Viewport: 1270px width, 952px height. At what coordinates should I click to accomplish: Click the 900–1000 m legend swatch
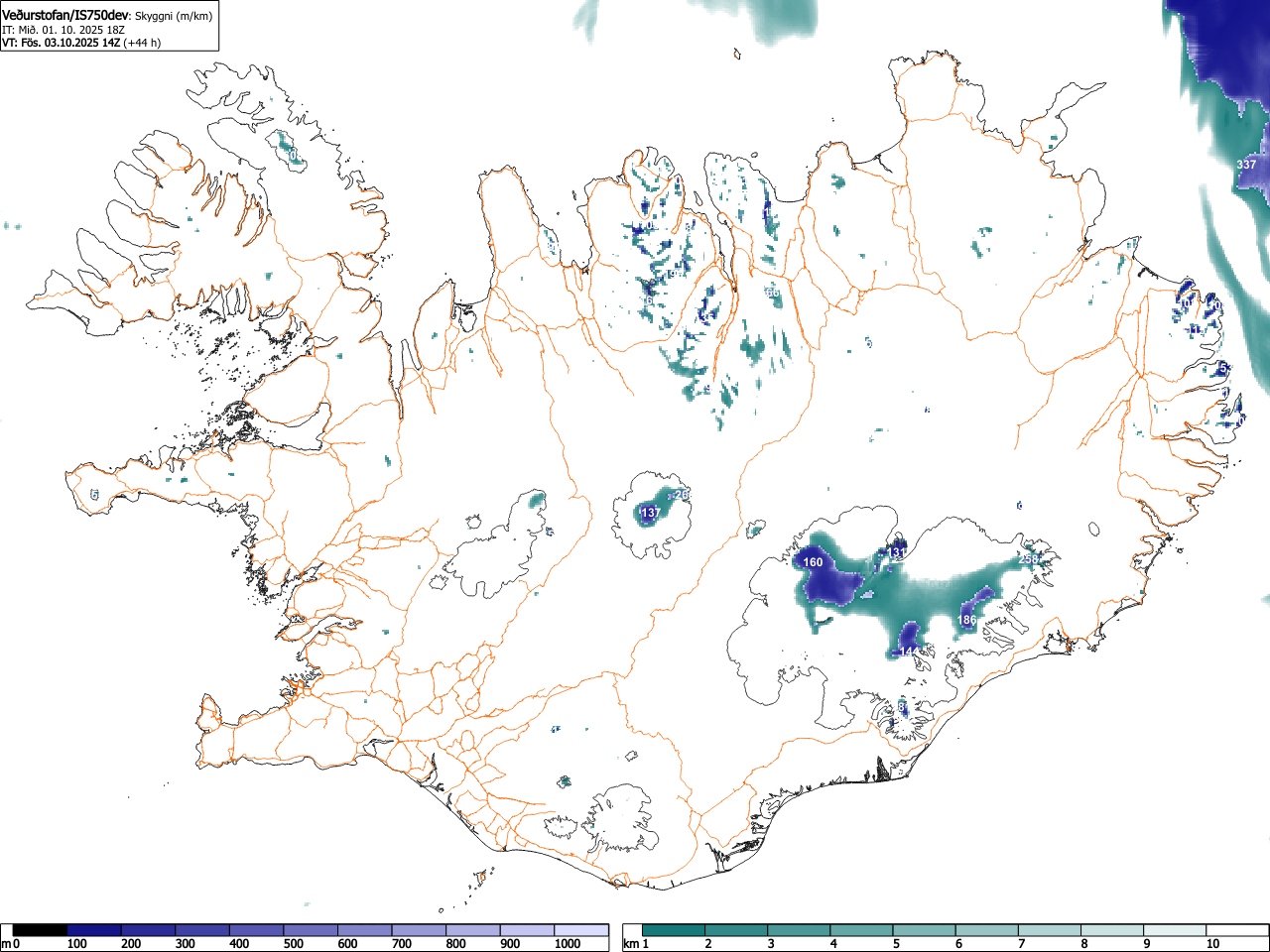[527, 930]
